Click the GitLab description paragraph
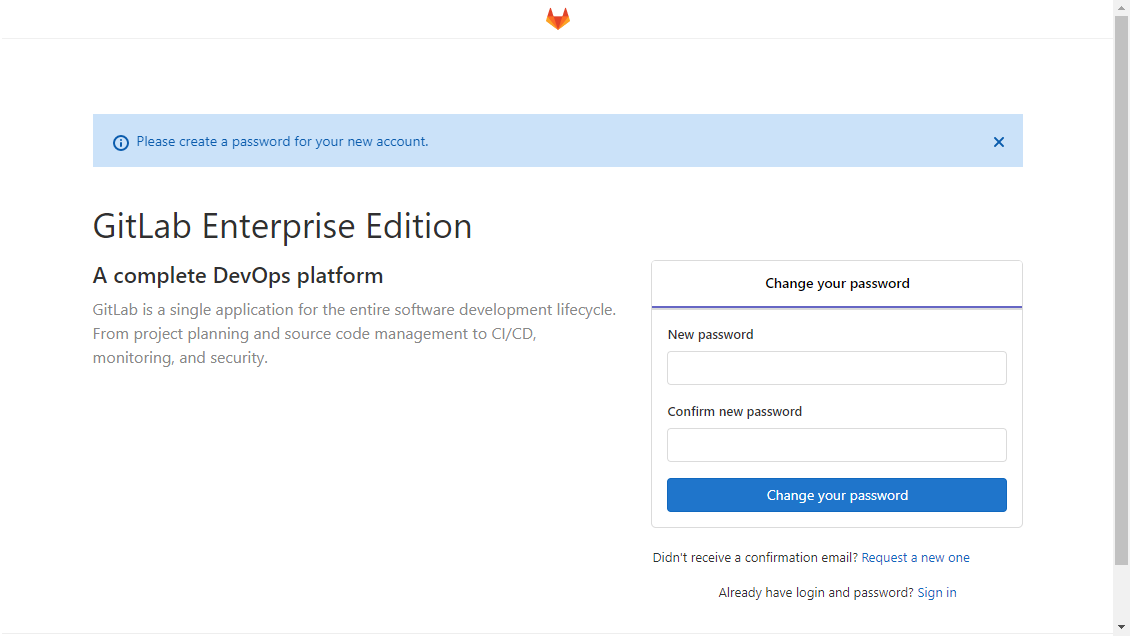Image resolution: width=1133 pixels, height=642 pixels. [354, 333]
